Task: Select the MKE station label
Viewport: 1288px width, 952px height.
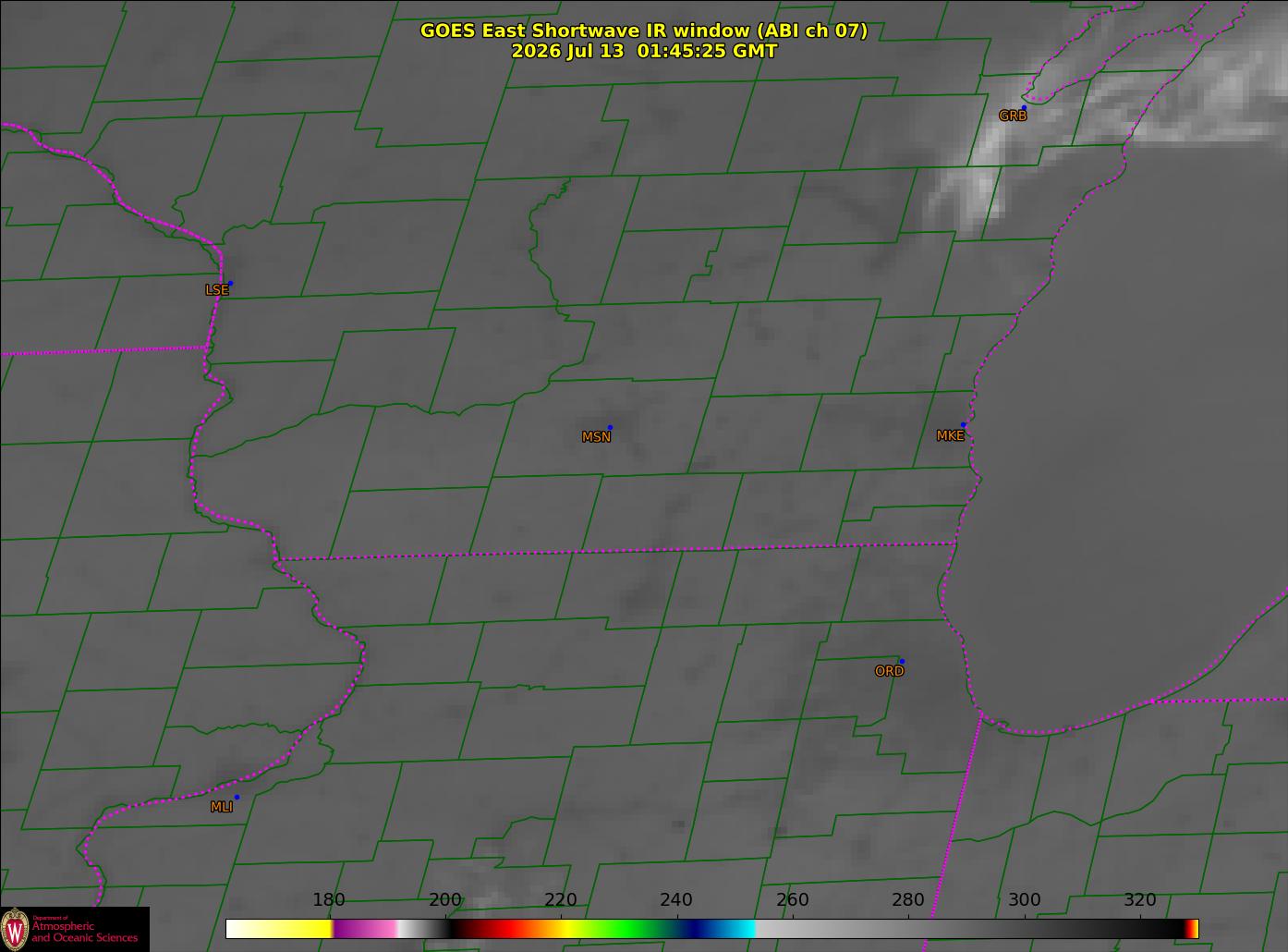Action: [x=950, y=435]
